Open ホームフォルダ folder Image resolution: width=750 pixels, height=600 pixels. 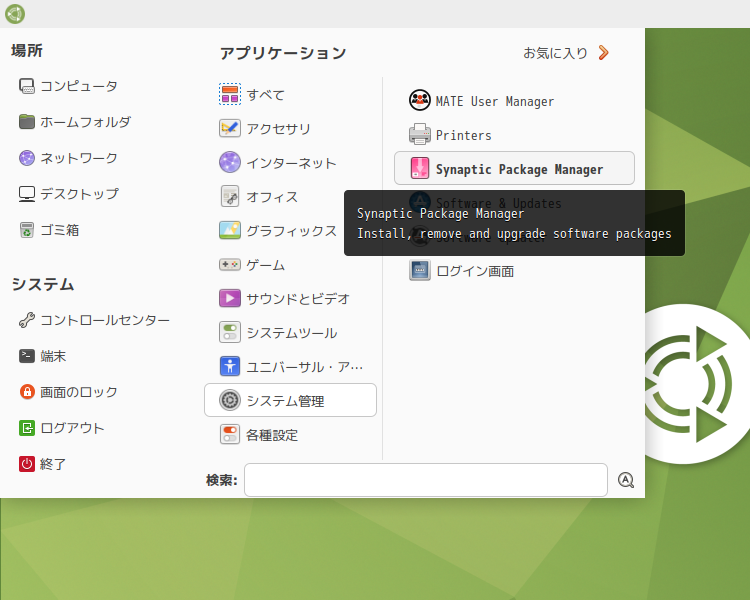click(75, 122)
